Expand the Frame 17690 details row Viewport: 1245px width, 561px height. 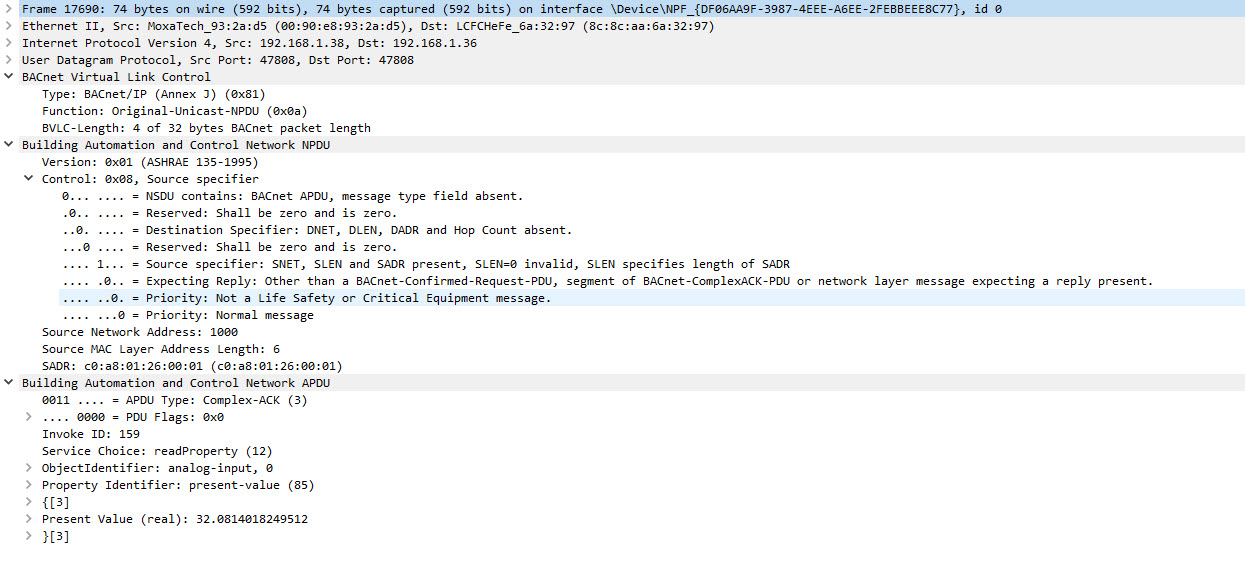coord(9,9)
